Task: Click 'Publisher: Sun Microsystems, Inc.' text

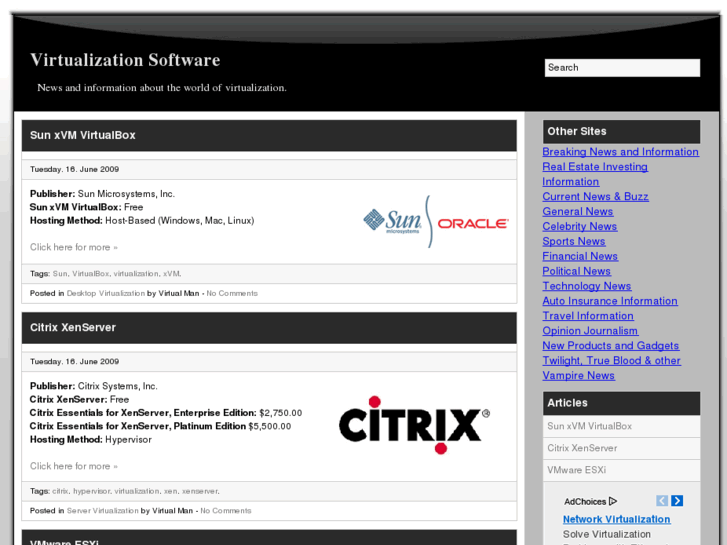Action: (x=102, y=194)
